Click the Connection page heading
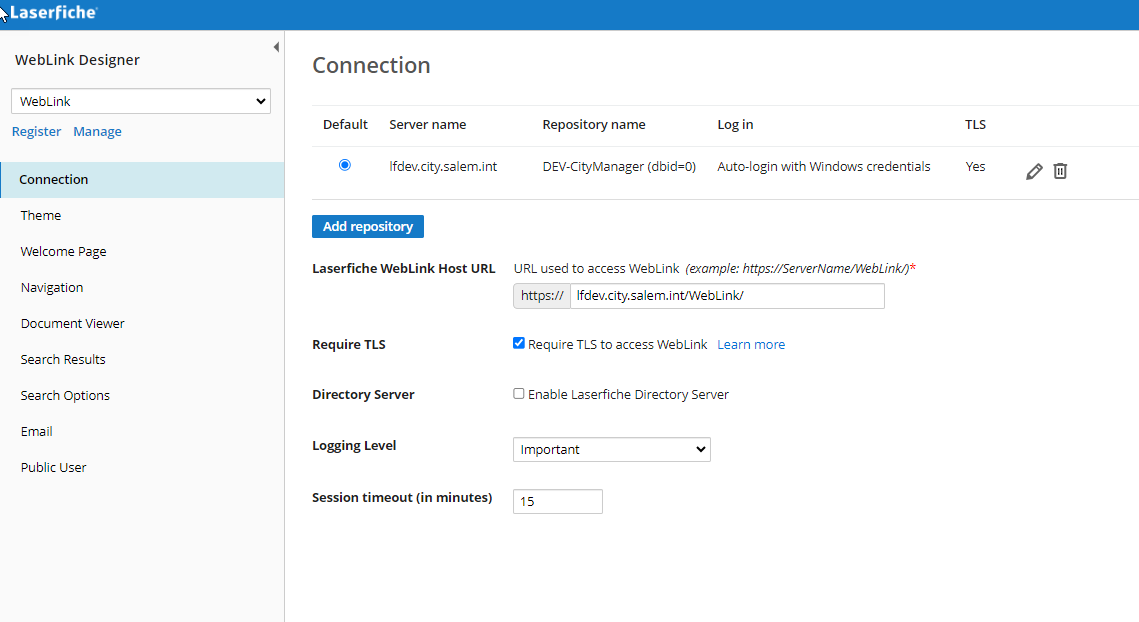 click(371, 65)
